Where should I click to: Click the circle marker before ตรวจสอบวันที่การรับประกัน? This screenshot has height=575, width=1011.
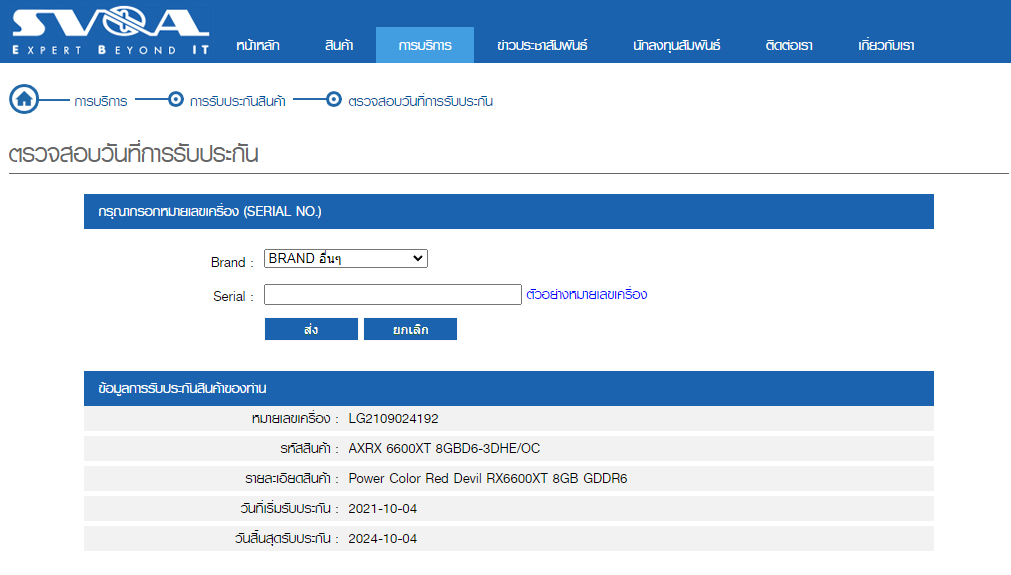coord(333,99)
